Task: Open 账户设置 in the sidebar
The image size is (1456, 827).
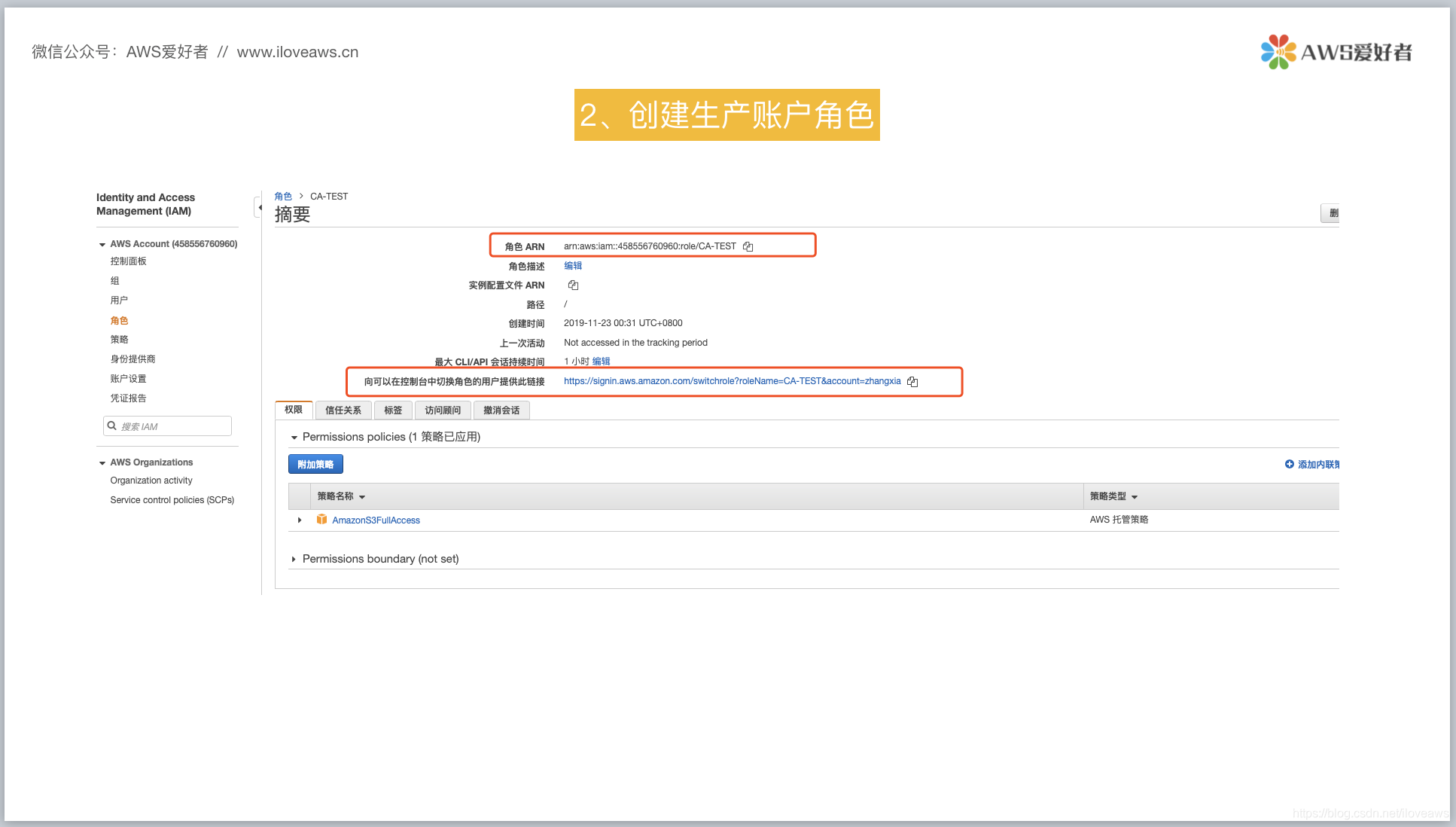Action: 128,379
